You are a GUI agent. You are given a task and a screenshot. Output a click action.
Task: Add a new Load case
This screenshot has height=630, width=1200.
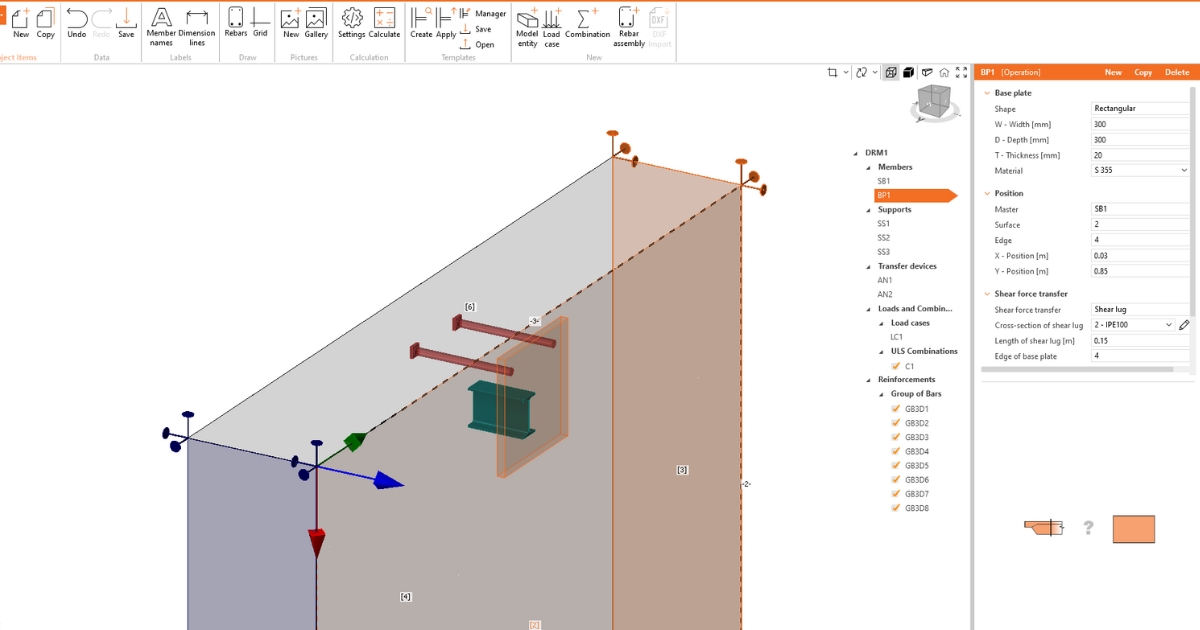coord(551,22)
